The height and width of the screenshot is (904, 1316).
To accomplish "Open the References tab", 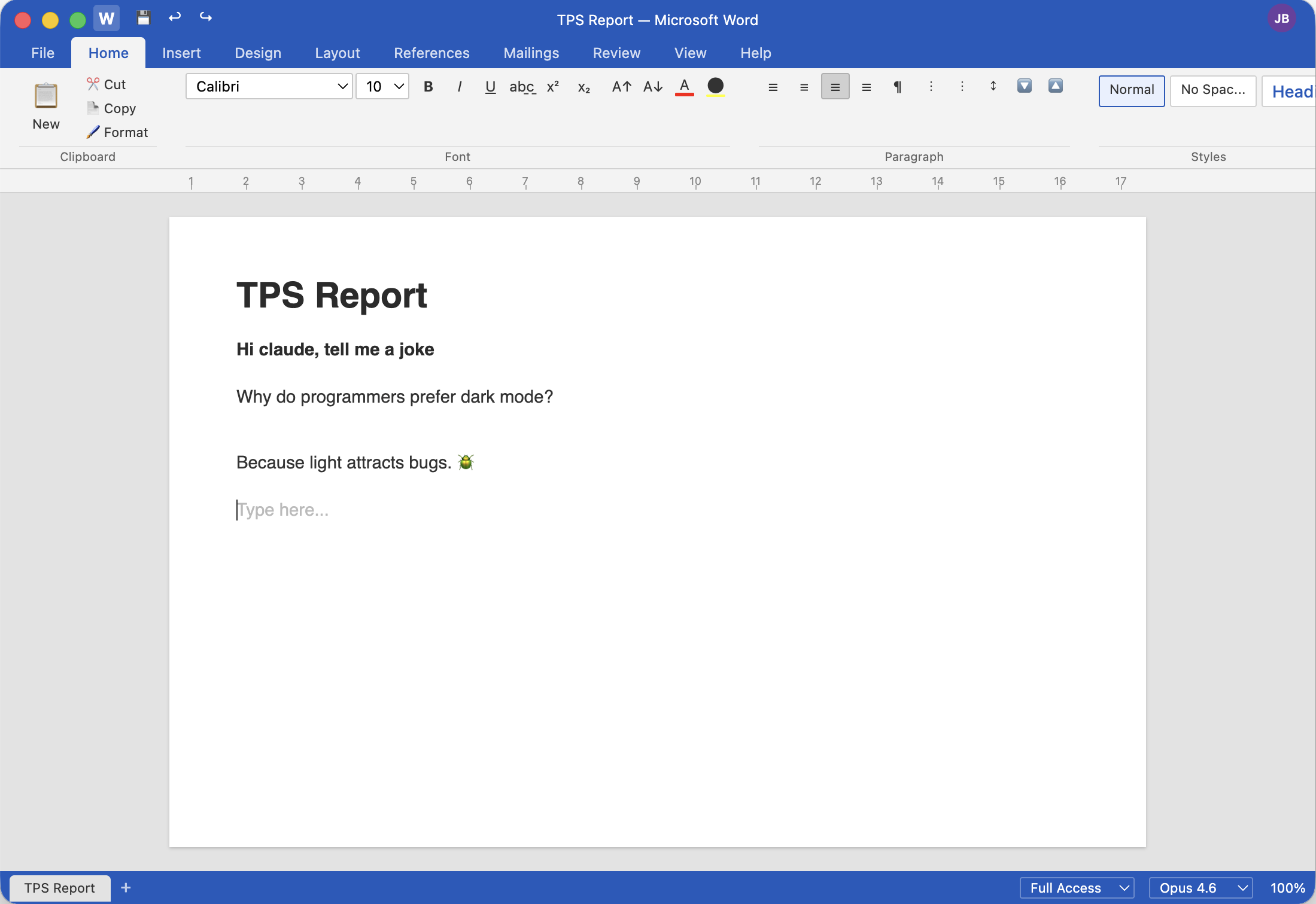I will pyautogui.click(x=431, y=53).
